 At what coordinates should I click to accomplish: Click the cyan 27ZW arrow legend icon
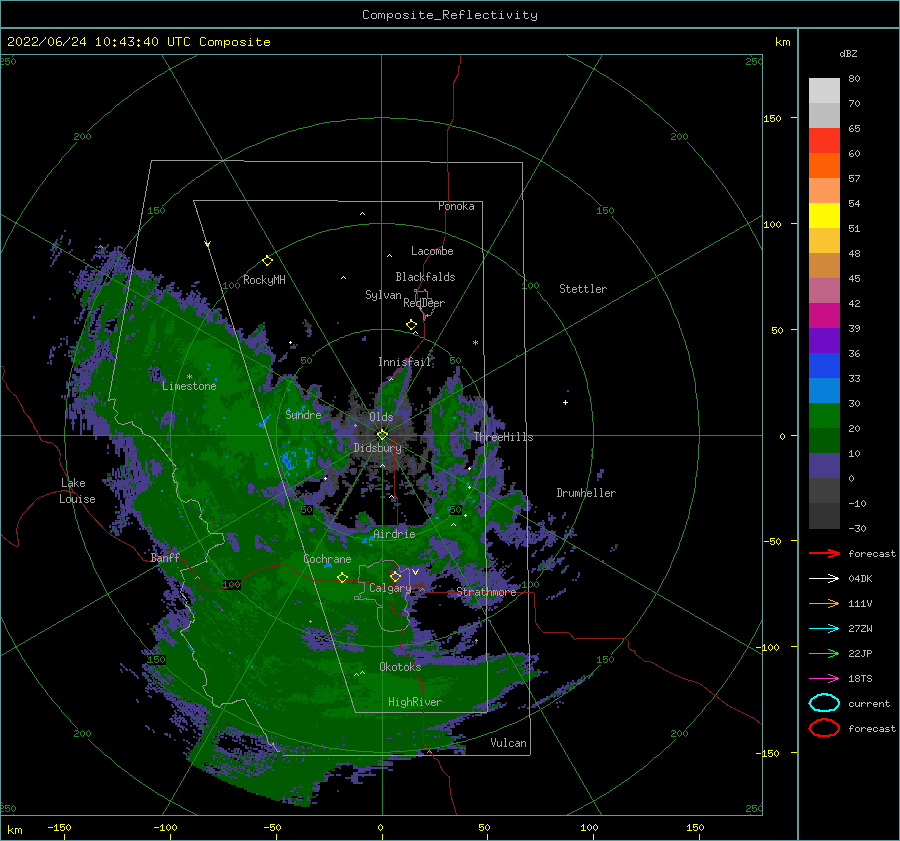pyautogui.click(x=824, y=629)
